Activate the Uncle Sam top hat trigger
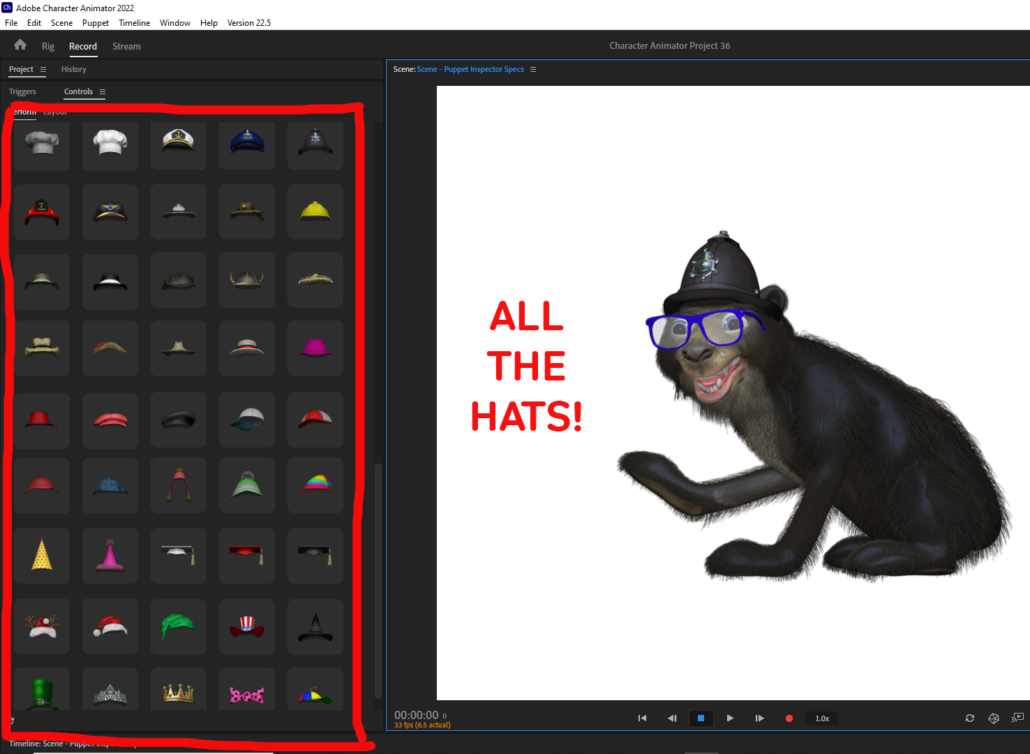 coord(247,626)
